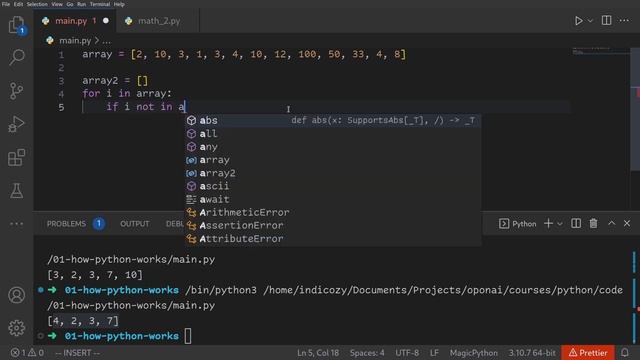640x360 pixels.
Task: Change indentation via Spaces: 4
Action: pyautogui.click(x=367, y=353)
